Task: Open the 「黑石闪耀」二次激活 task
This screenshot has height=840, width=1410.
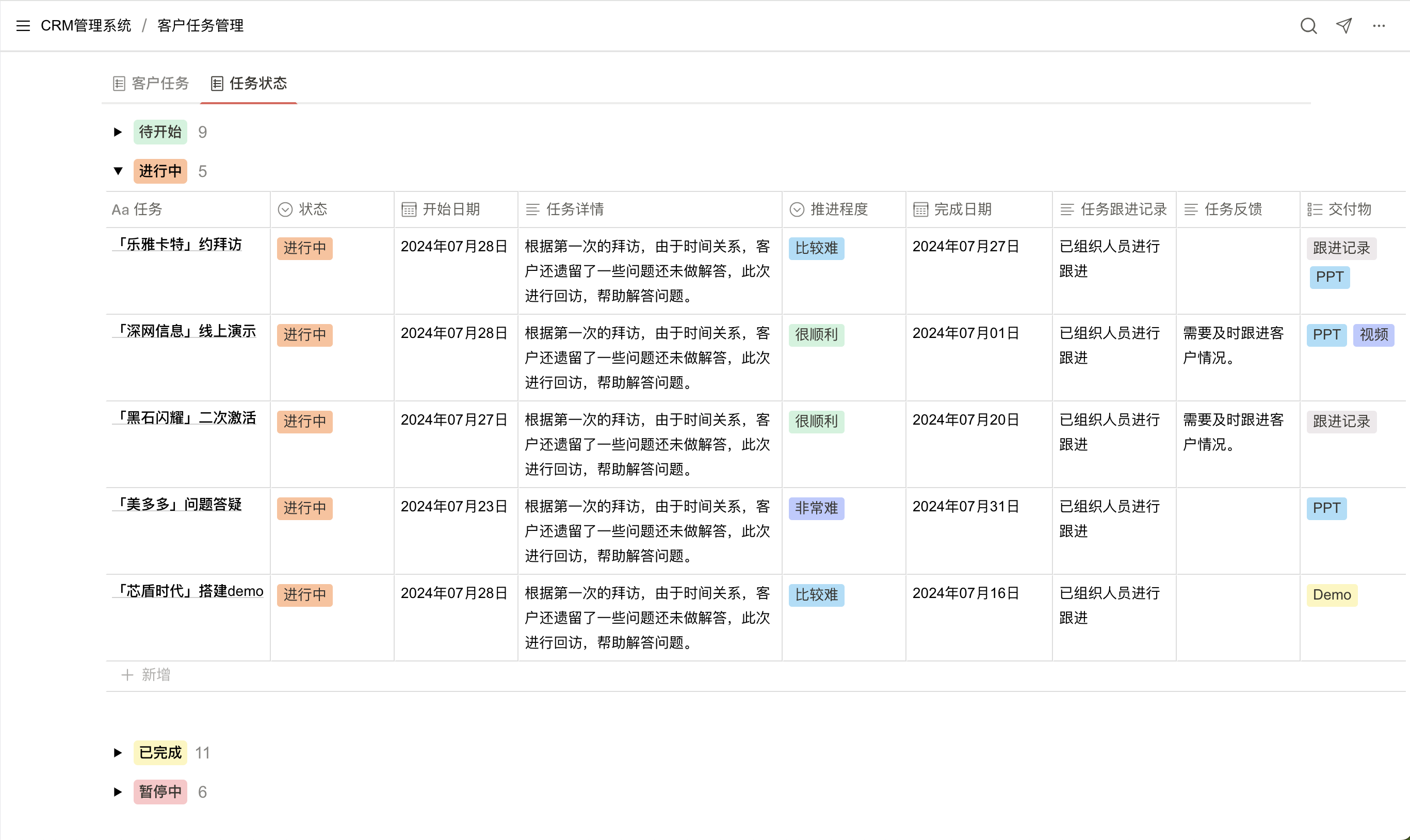Action: pos(185,418)
